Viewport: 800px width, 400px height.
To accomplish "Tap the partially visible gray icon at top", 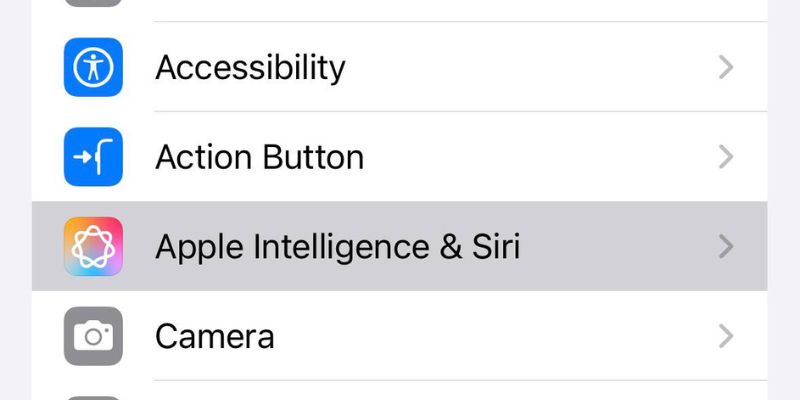I will [x=93, y=3].
